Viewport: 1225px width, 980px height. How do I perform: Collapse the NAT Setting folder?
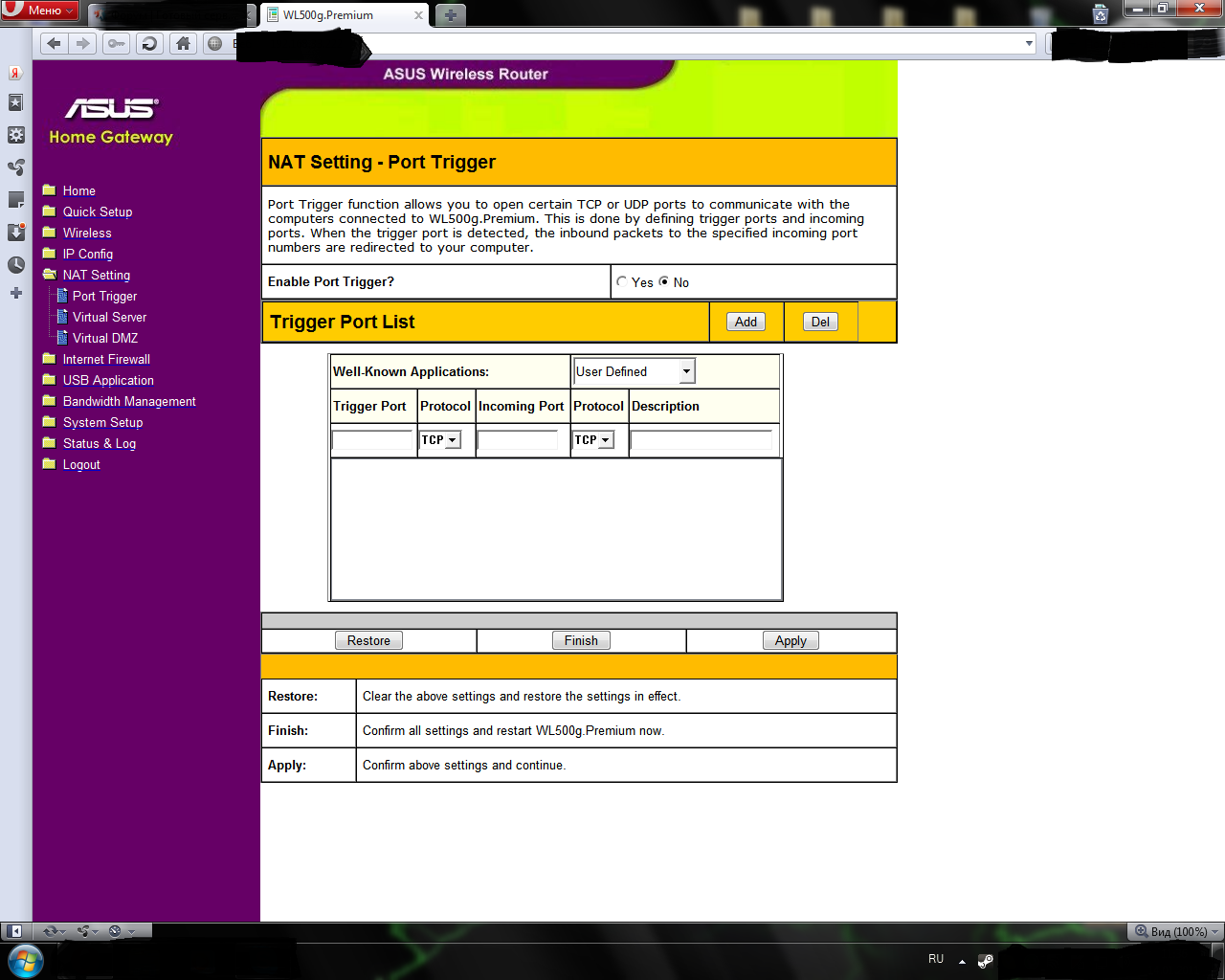click(x=97, y=275)
